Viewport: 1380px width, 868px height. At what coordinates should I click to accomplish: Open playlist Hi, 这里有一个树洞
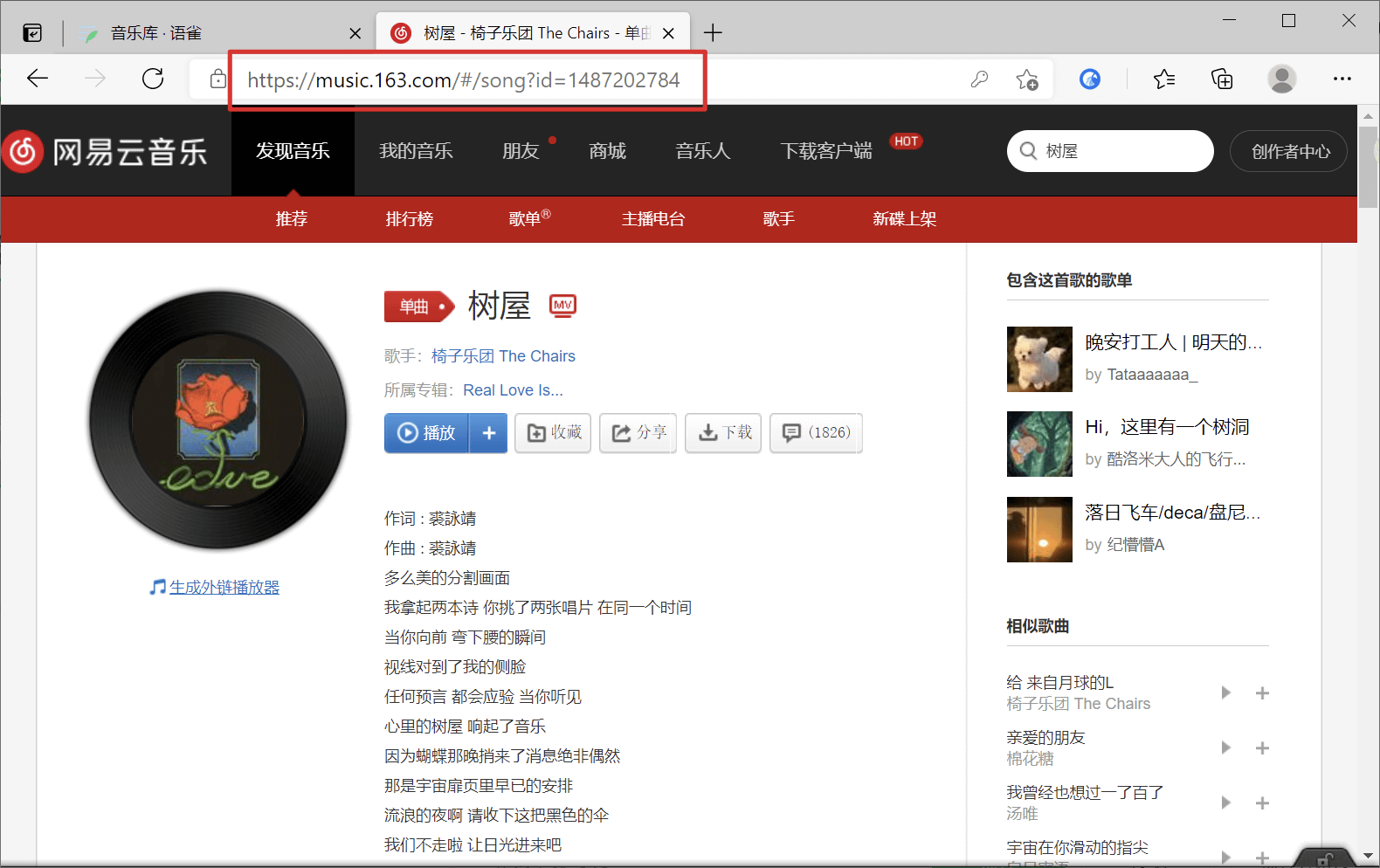tap(1167, 427)
